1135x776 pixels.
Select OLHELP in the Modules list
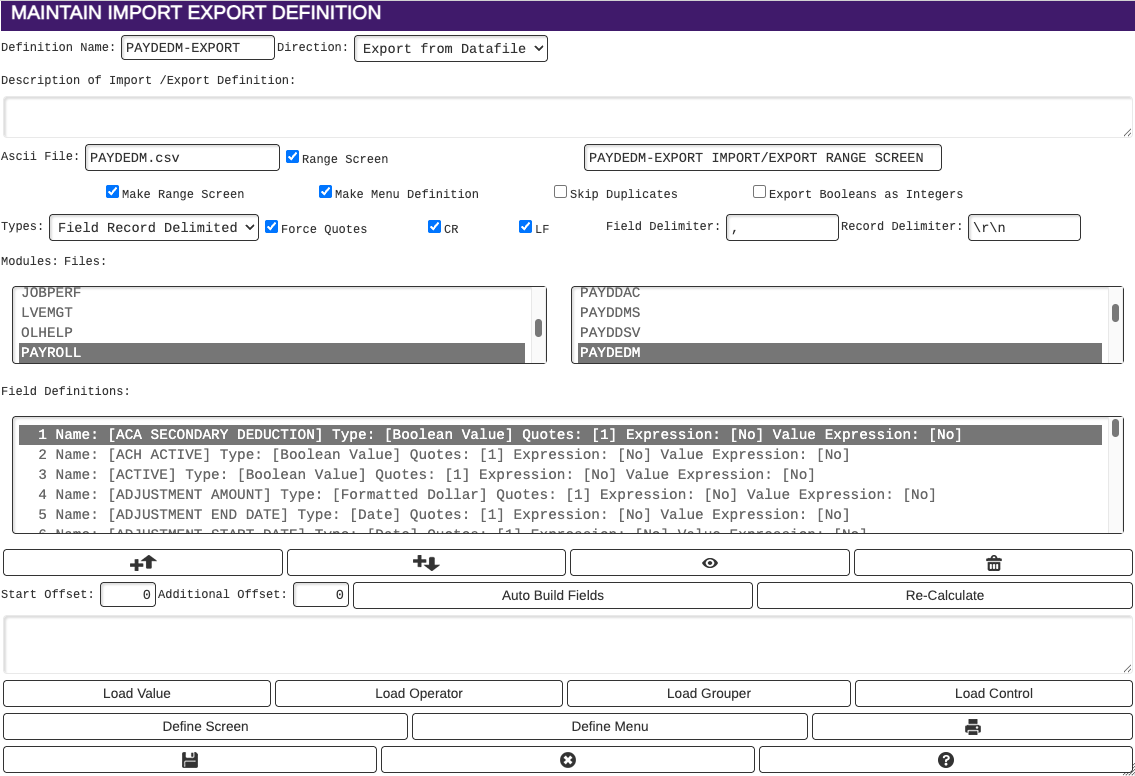(x=271, y=333)
